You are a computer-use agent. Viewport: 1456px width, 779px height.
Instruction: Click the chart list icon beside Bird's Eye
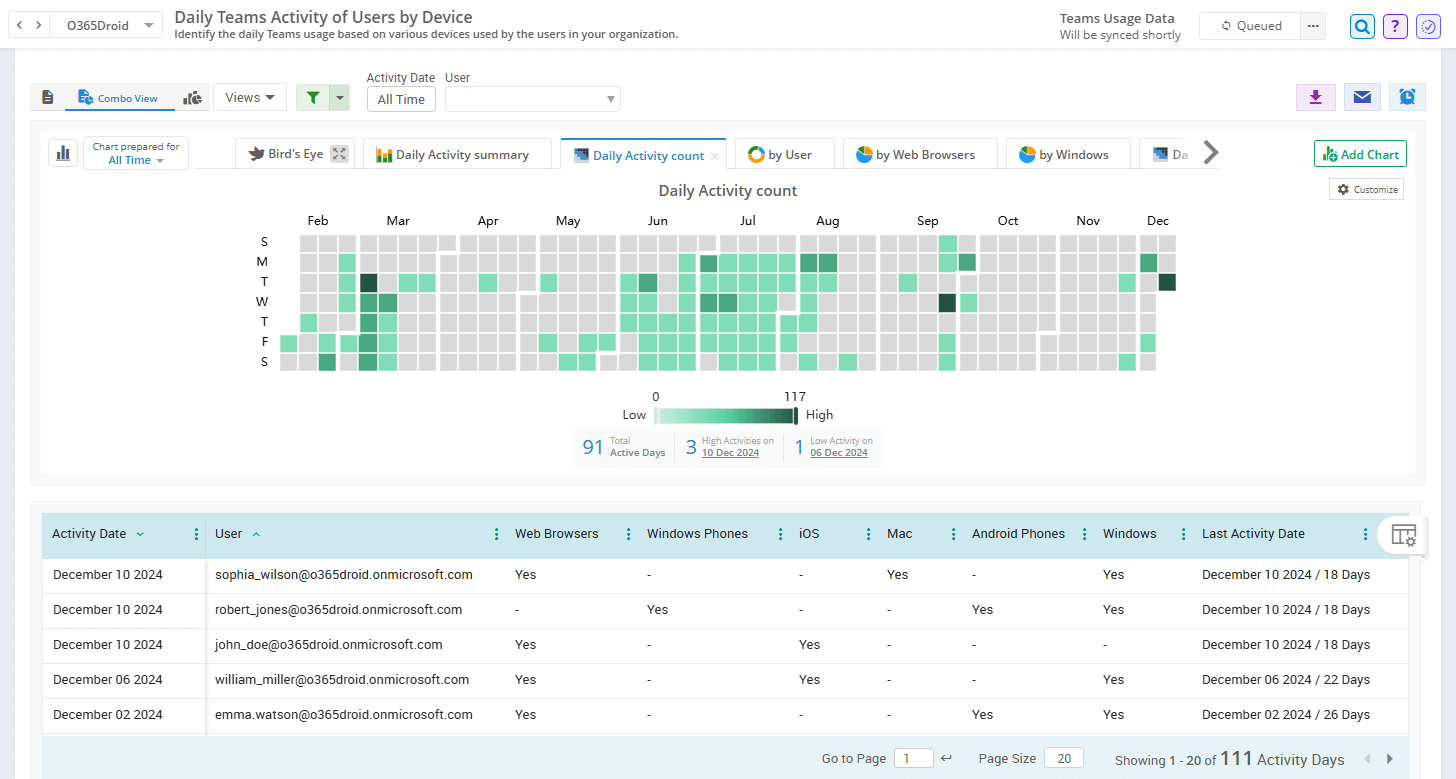(63, 152)
